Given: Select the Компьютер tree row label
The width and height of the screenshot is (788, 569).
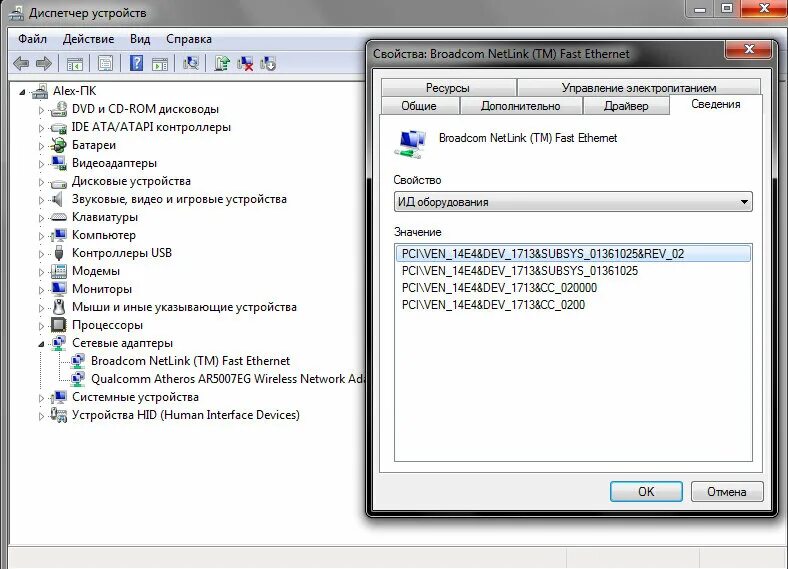Looking at the screenshot, I should click(x=104, y=235).
